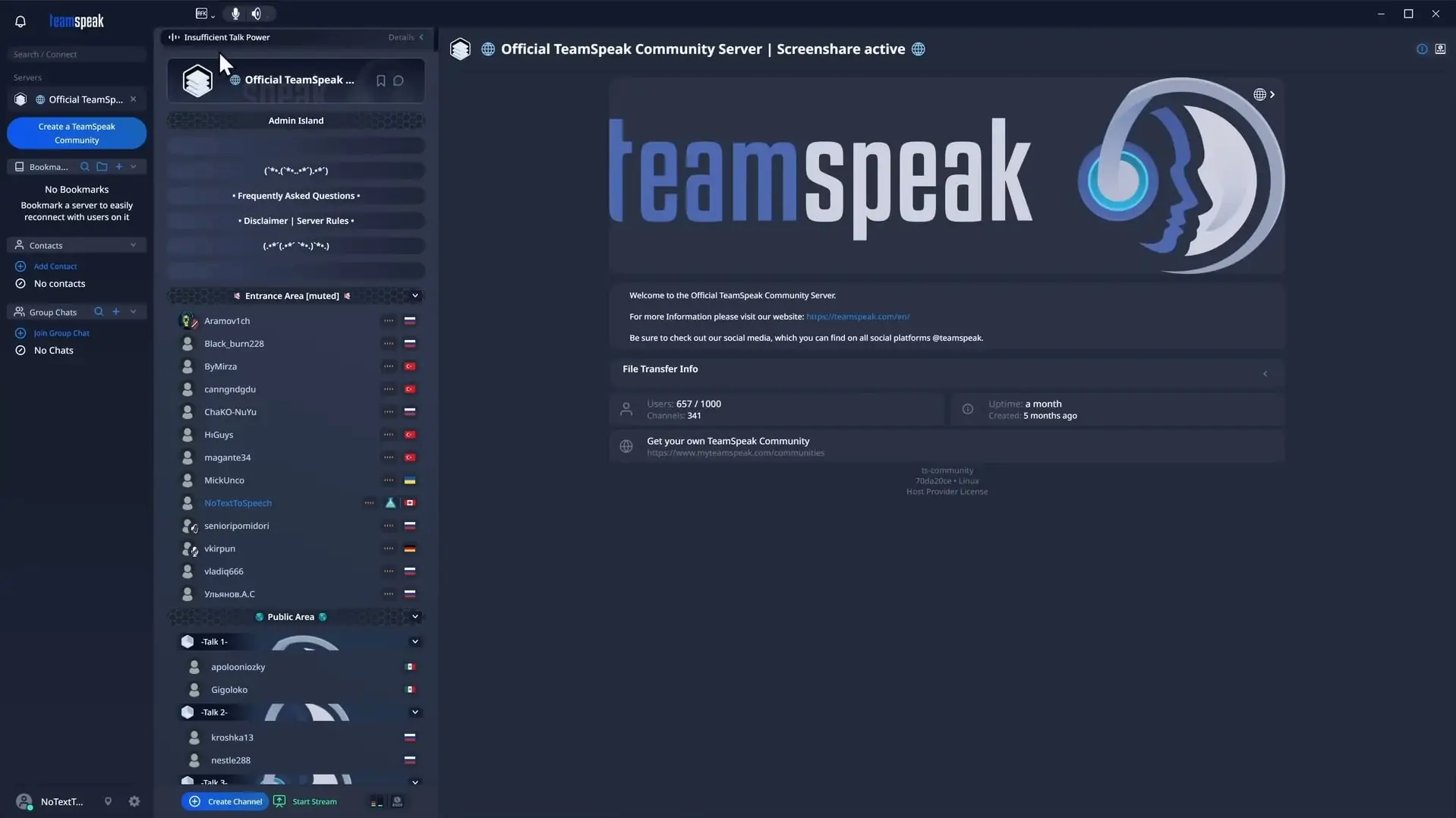Select the Admin Island channel spacer
The image size is (1456, 818).
[296, 121]
